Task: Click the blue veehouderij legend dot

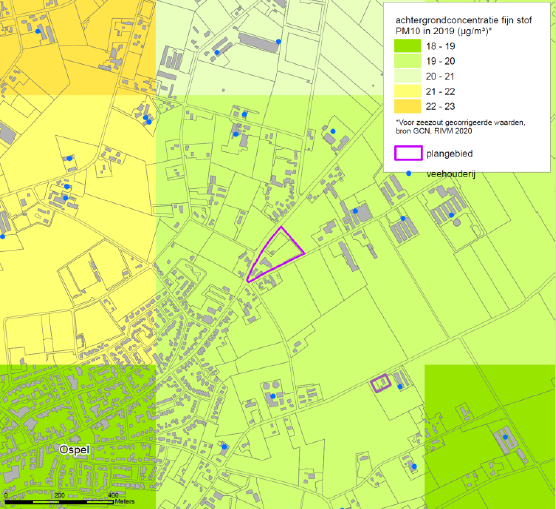Action: (408, 173)
